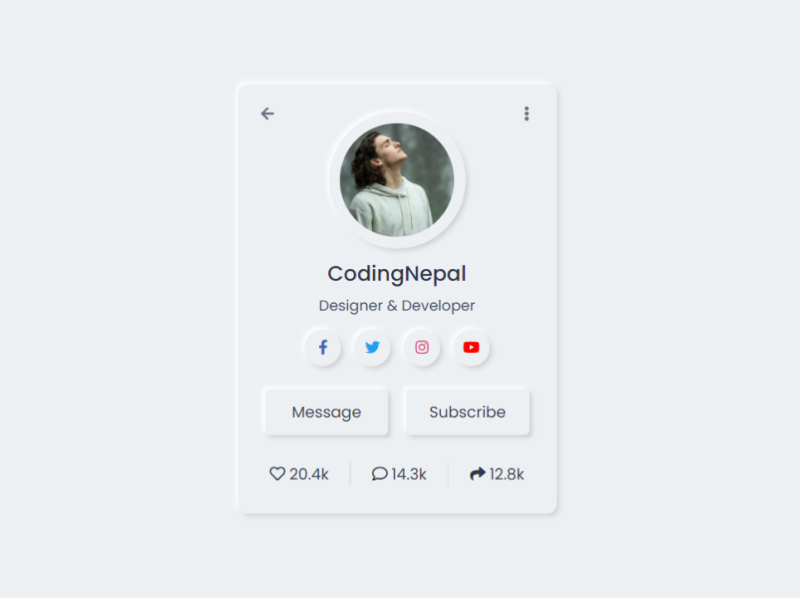
Task: Visit the Twitter bird icon link
Action: click(x=372, y=347)
